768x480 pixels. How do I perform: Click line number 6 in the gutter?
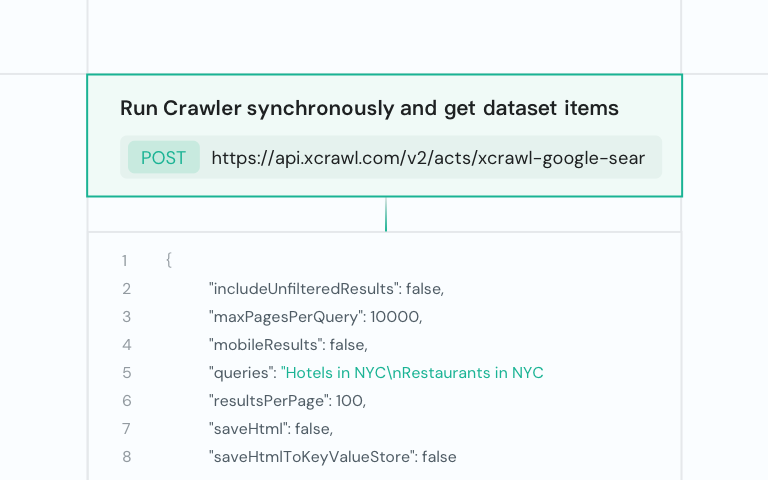(126, 401)
